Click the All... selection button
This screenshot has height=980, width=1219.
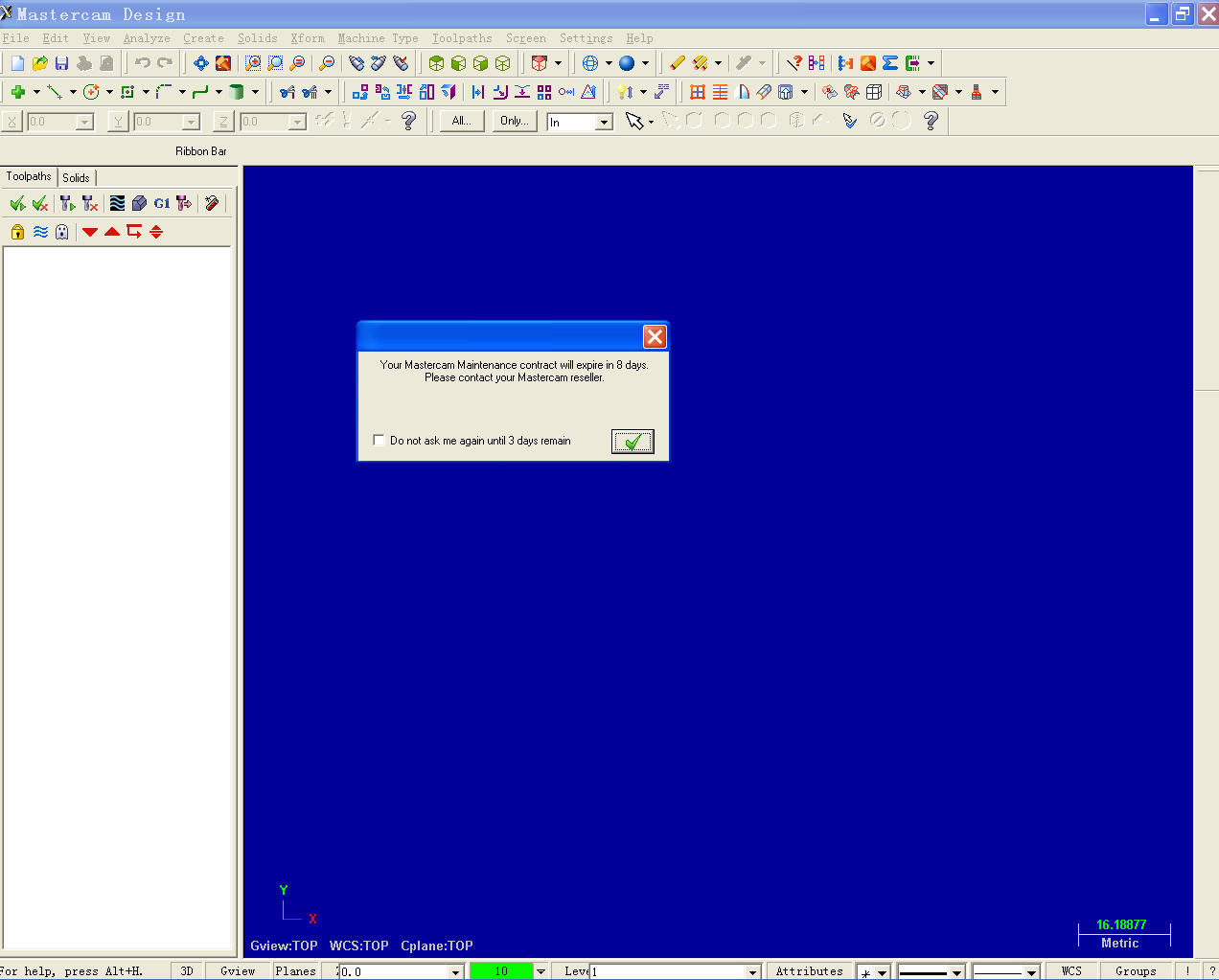click(x=461, y=121)
